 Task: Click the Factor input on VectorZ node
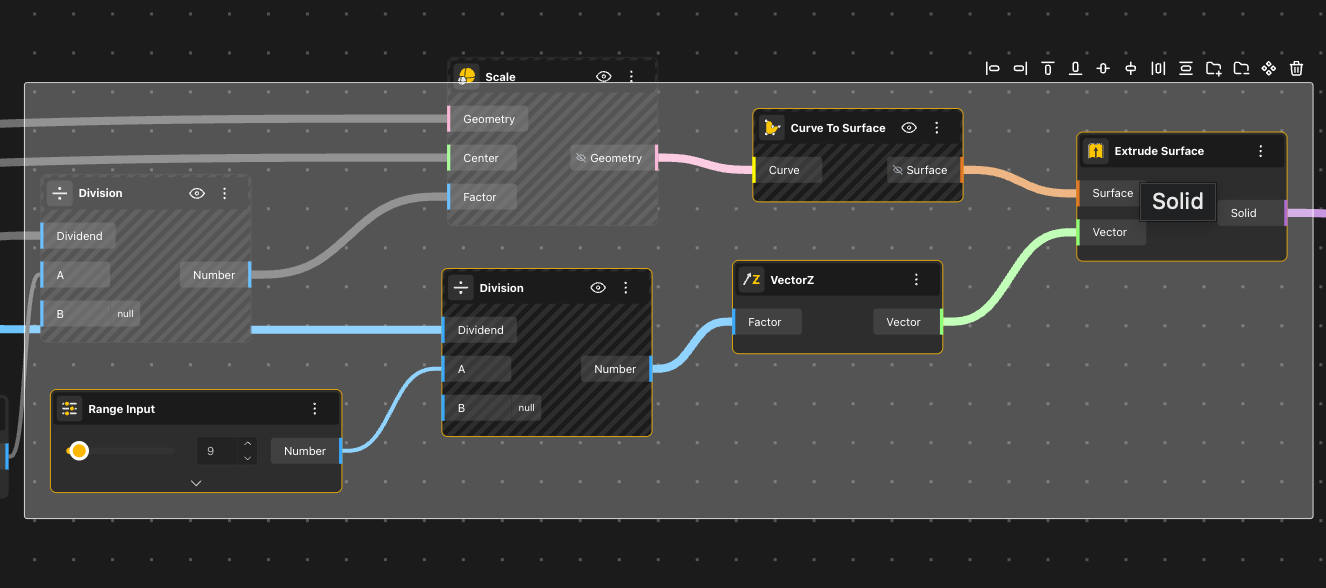tap(765, 322)
